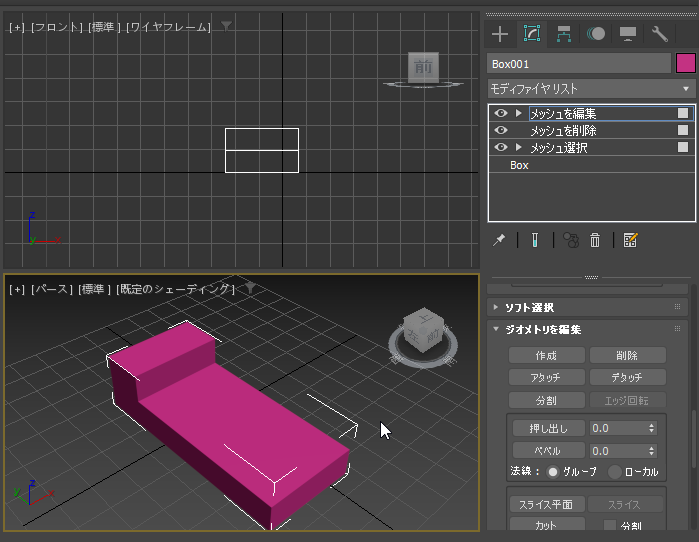This screenshot has height=542, width=699.
Task: Open the [フロント] viewport view menu
Action: pyautogui.click(x=57, y=27)
